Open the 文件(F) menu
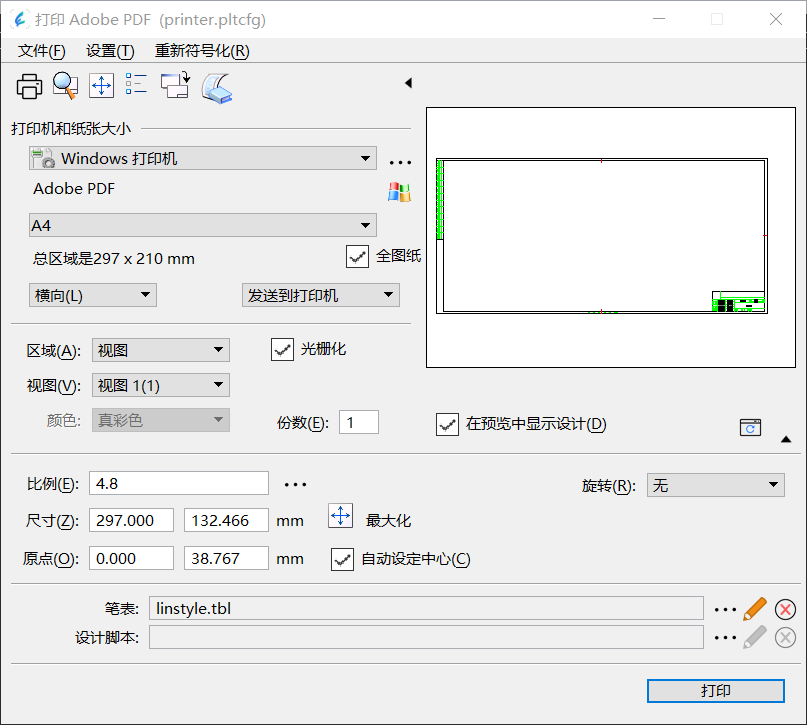The image size is (807, 725). pos(42,51)
